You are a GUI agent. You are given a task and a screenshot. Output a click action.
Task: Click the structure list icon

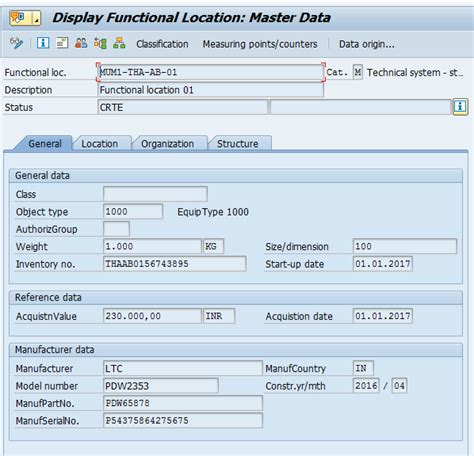coord(100,43)
